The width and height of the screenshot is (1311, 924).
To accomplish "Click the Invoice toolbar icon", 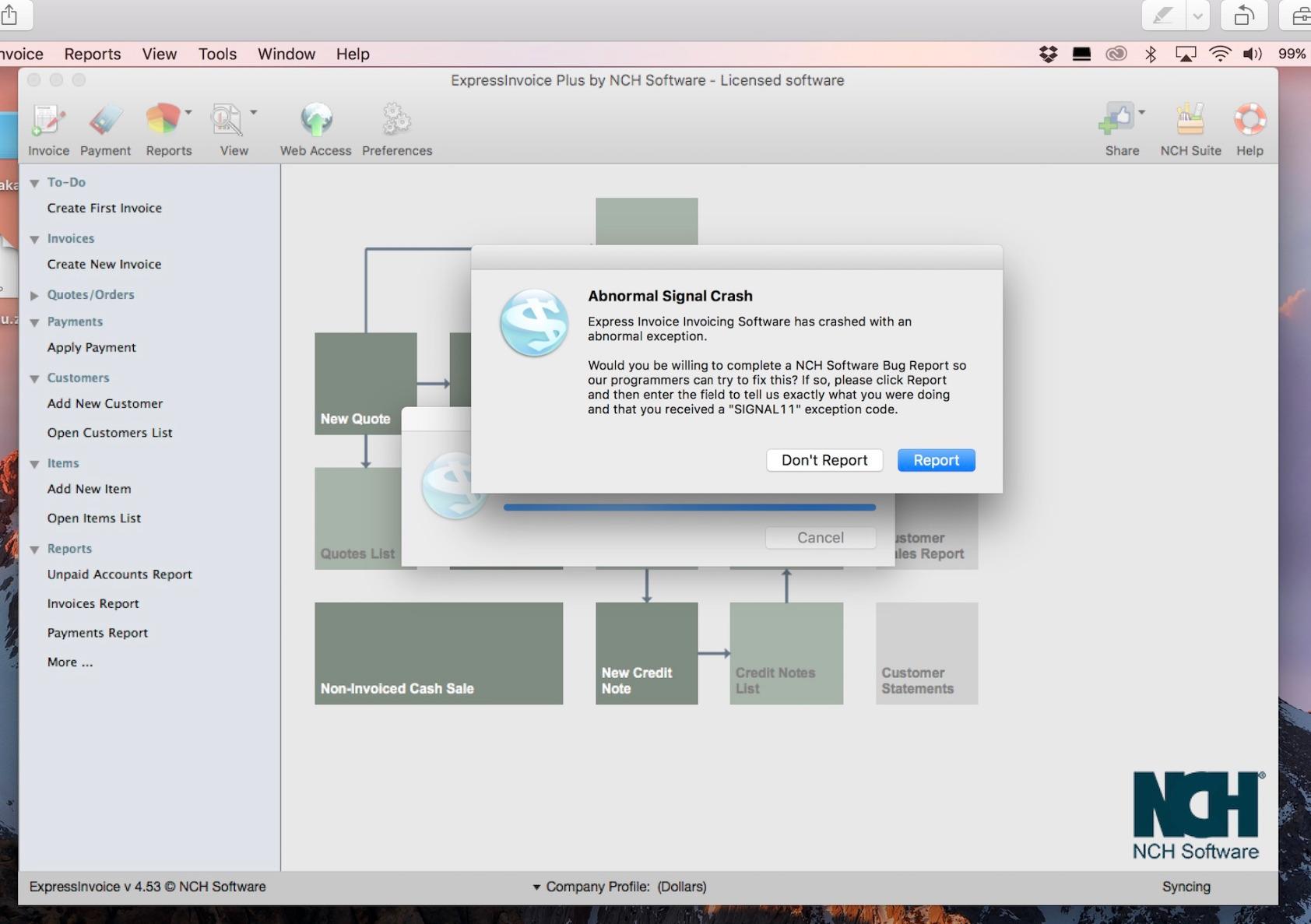I will (48, 121).
